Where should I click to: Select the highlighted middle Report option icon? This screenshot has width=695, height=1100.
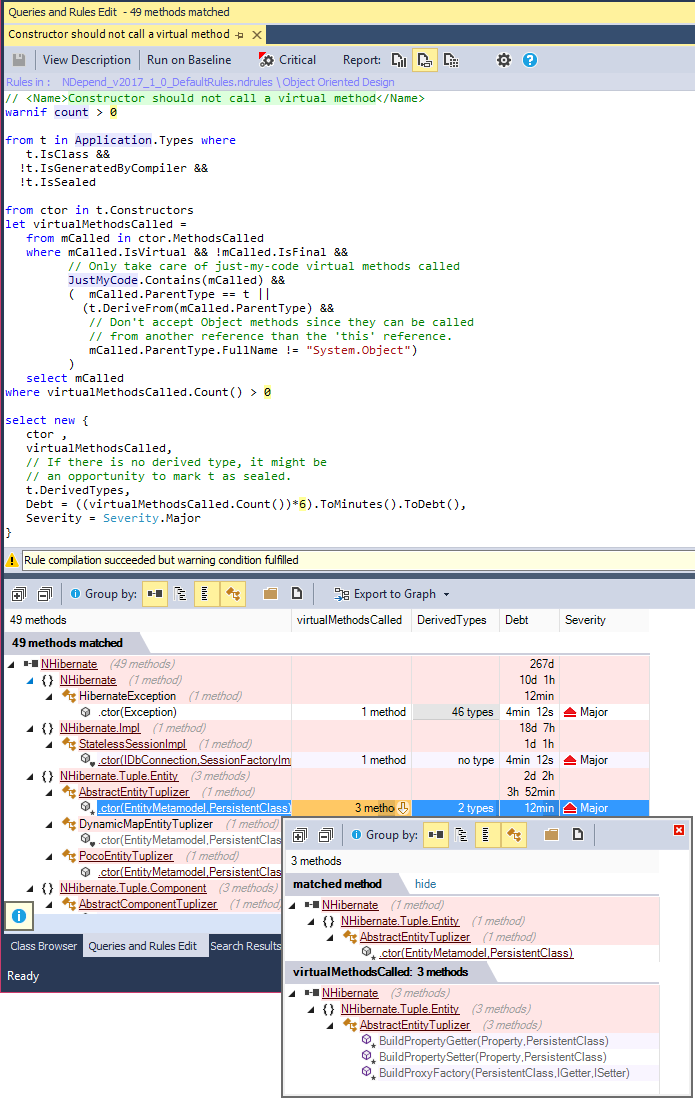pyautogui.click(x=425, y=60)
